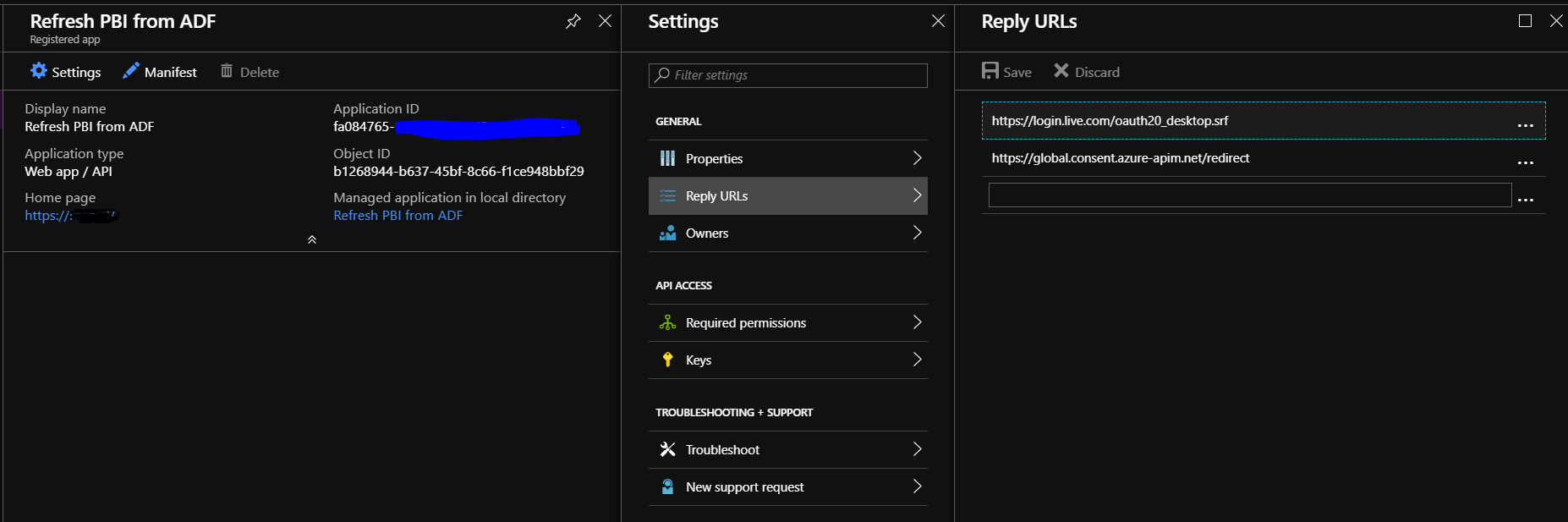Click the Discard X icon
1568x522 pixels.
1061,71
